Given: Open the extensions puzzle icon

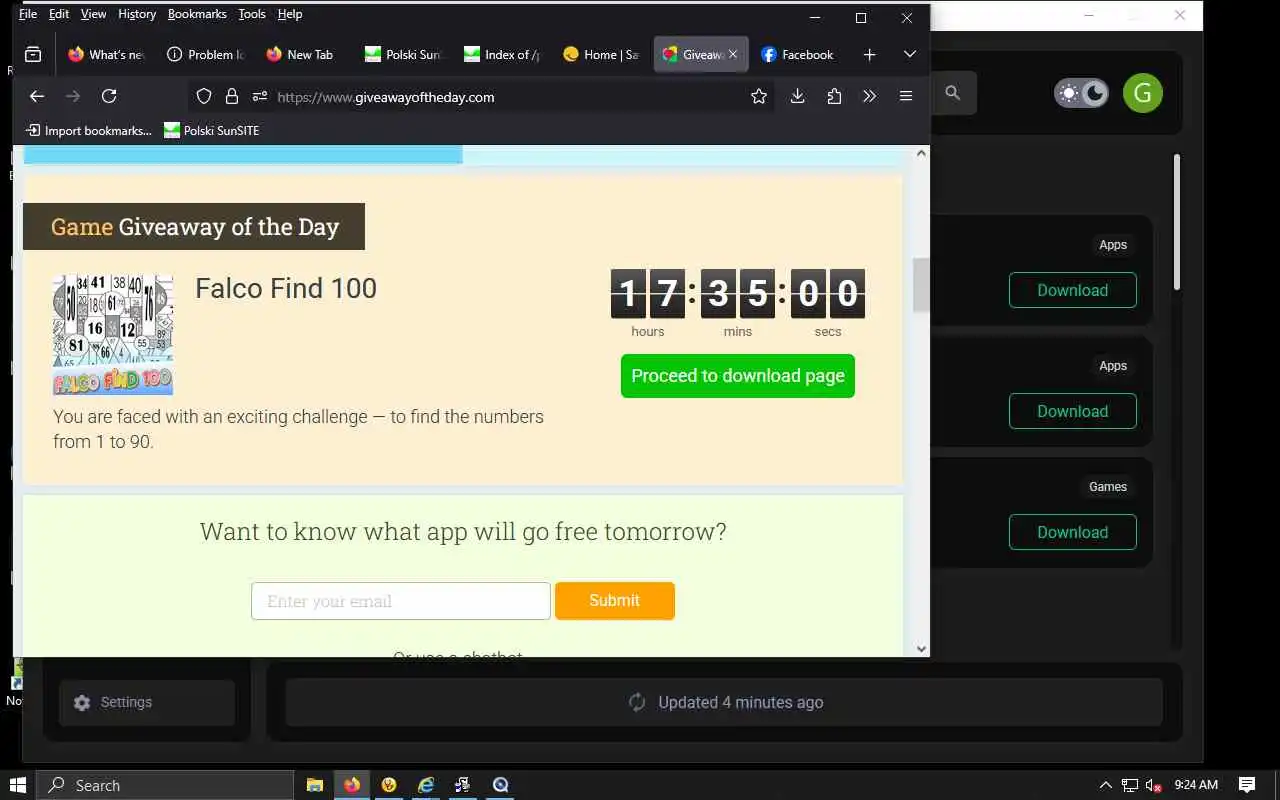Looking at the screenshot, I should point(834,96).
